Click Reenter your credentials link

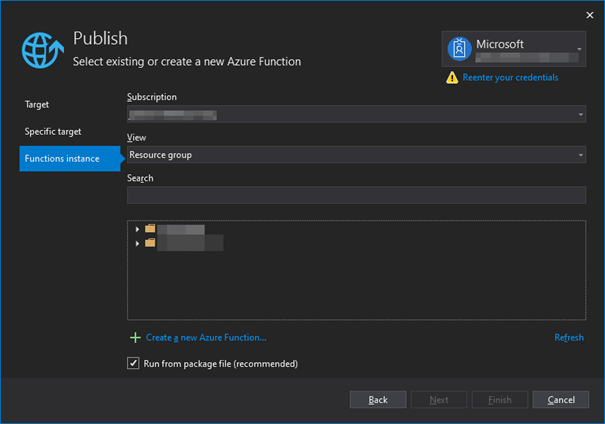tap(510, 78)
